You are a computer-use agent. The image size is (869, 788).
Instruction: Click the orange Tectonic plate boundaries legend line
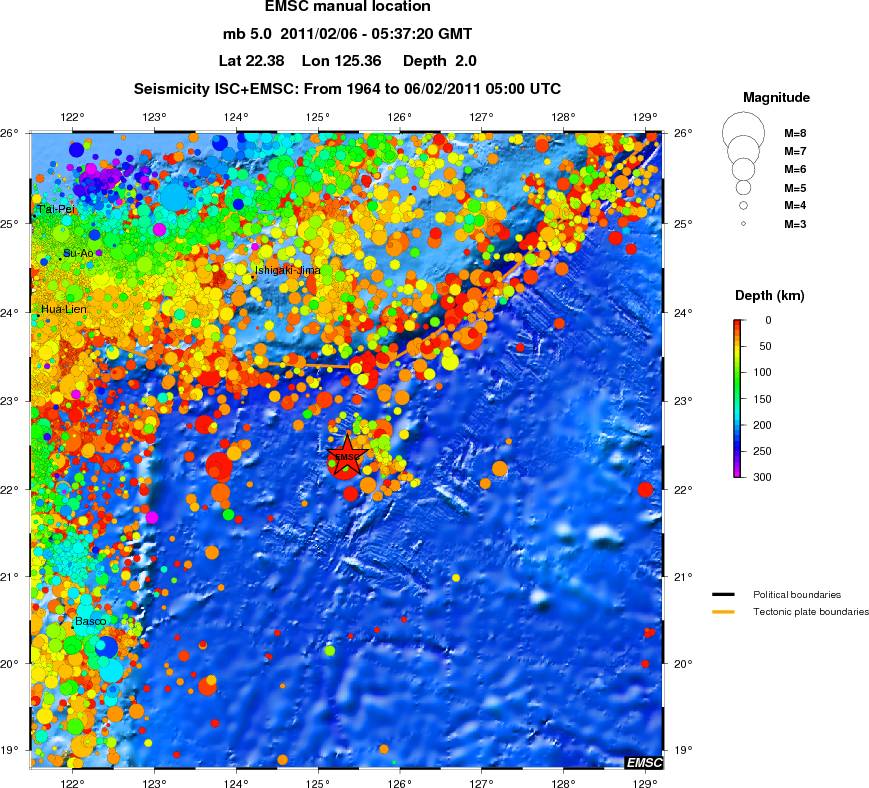[723, 612]
